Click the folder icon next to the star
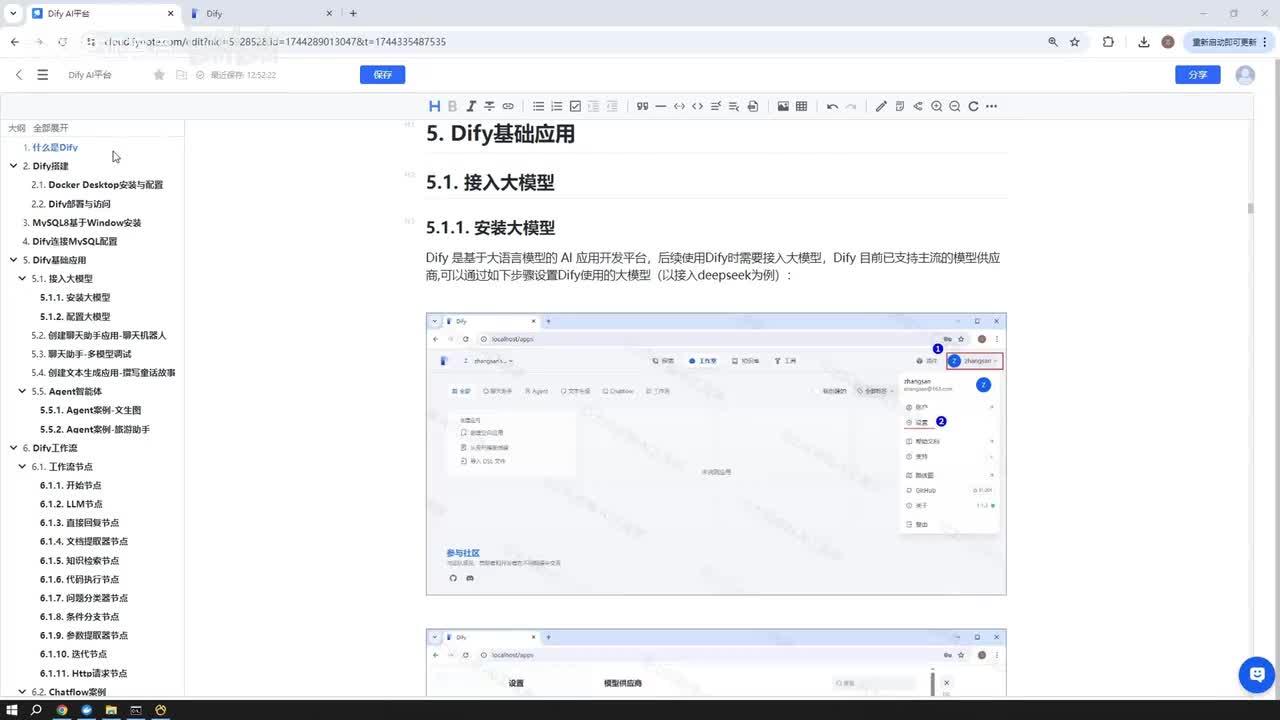 181,75
